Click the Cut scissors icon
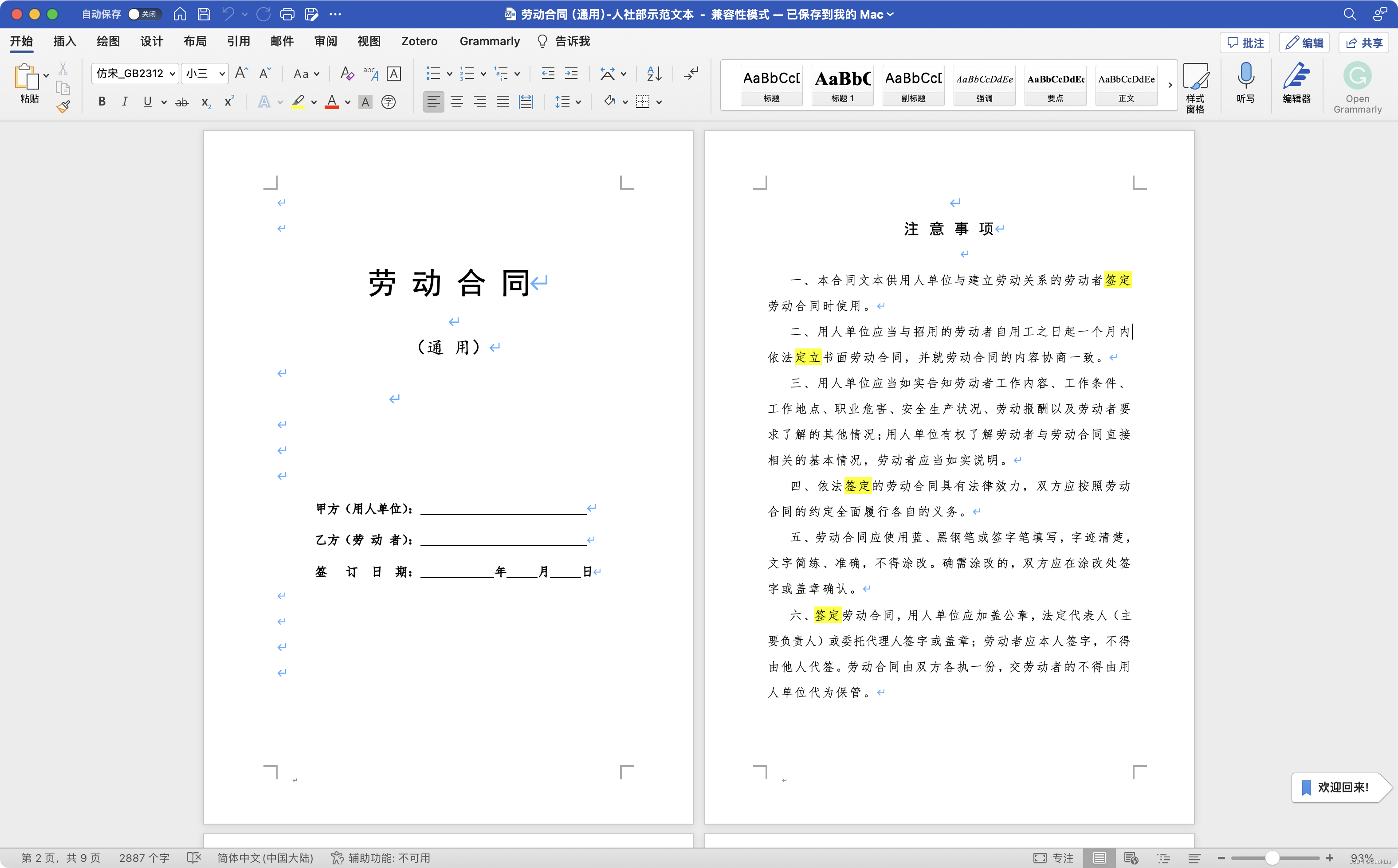 click(x=63, y=70)
